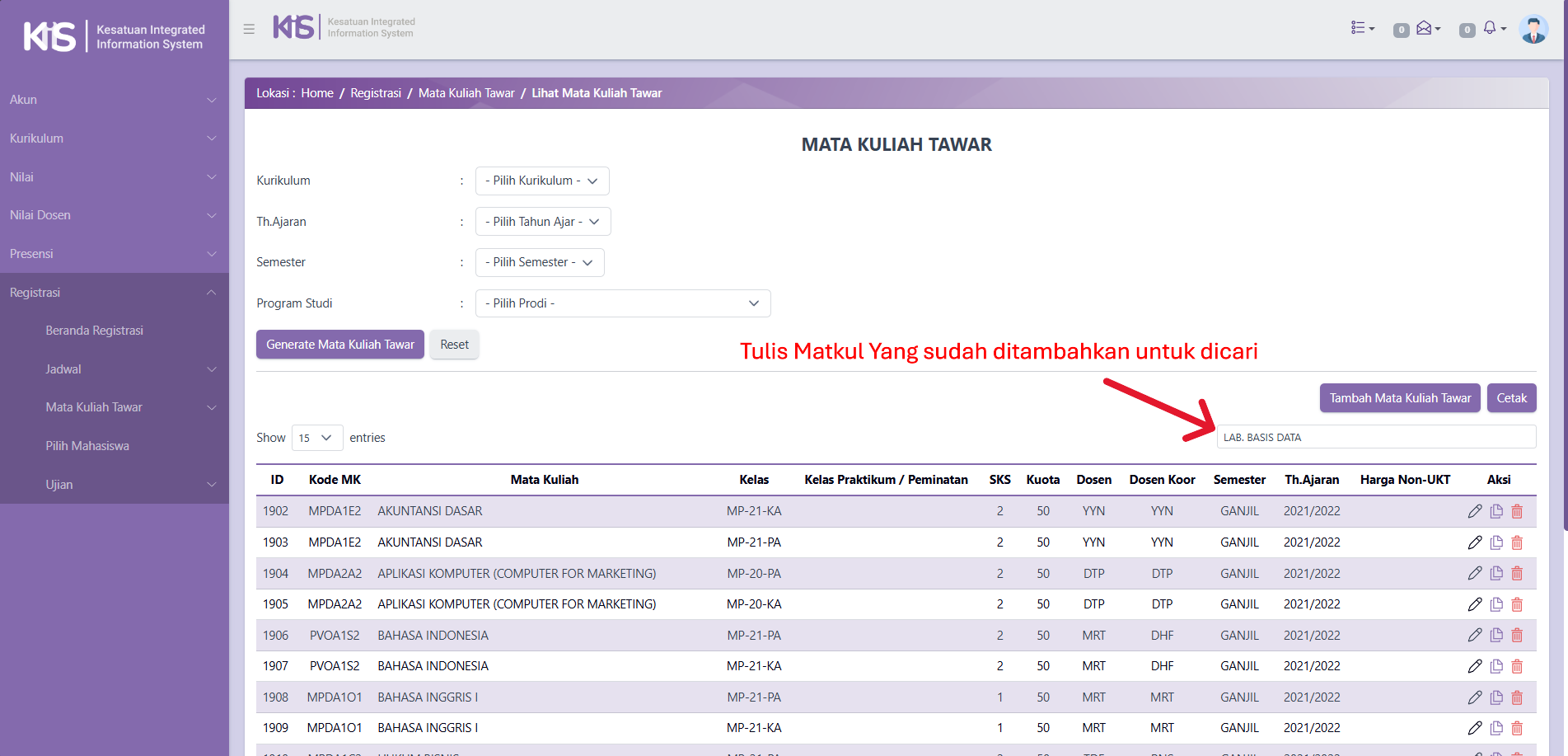Delete row 1906 Bahasa Indonesia with trash icon
The image size is (1568, 756).
point(1517,636)
